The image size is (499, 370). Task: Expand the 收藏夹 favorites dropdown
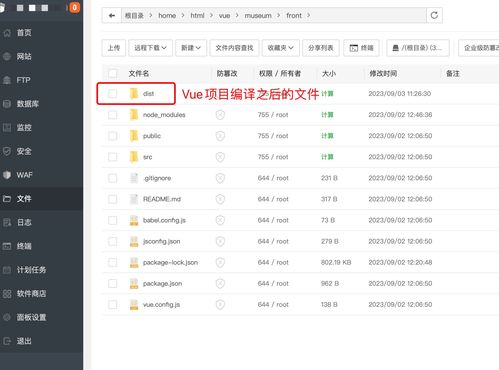(x=281, y=48)
